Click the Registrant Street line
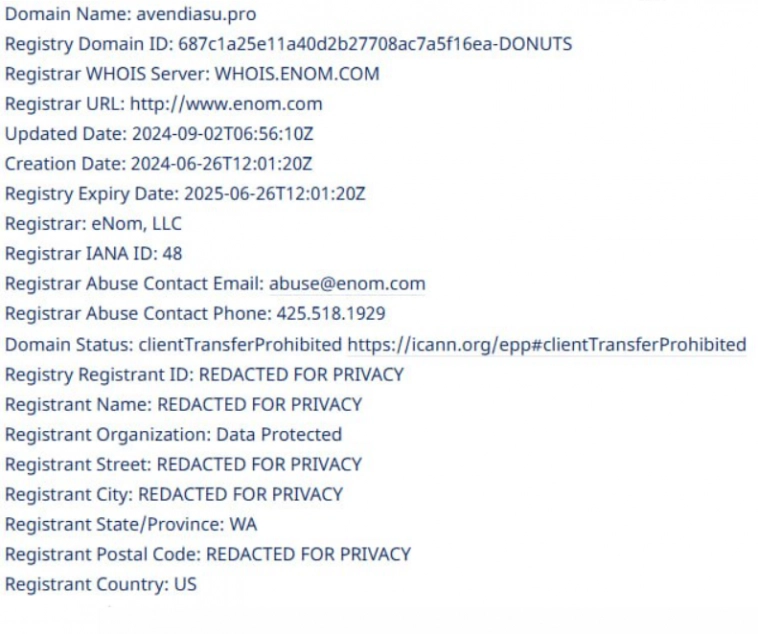This screenshot has height=634, width=758. click(183, 464)
